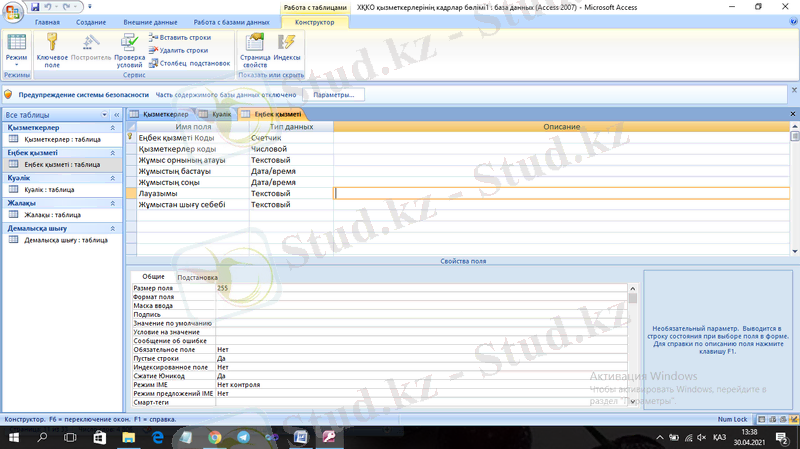Open Windows search from the taskbar
800x449 pixels.
pos(43,438)
